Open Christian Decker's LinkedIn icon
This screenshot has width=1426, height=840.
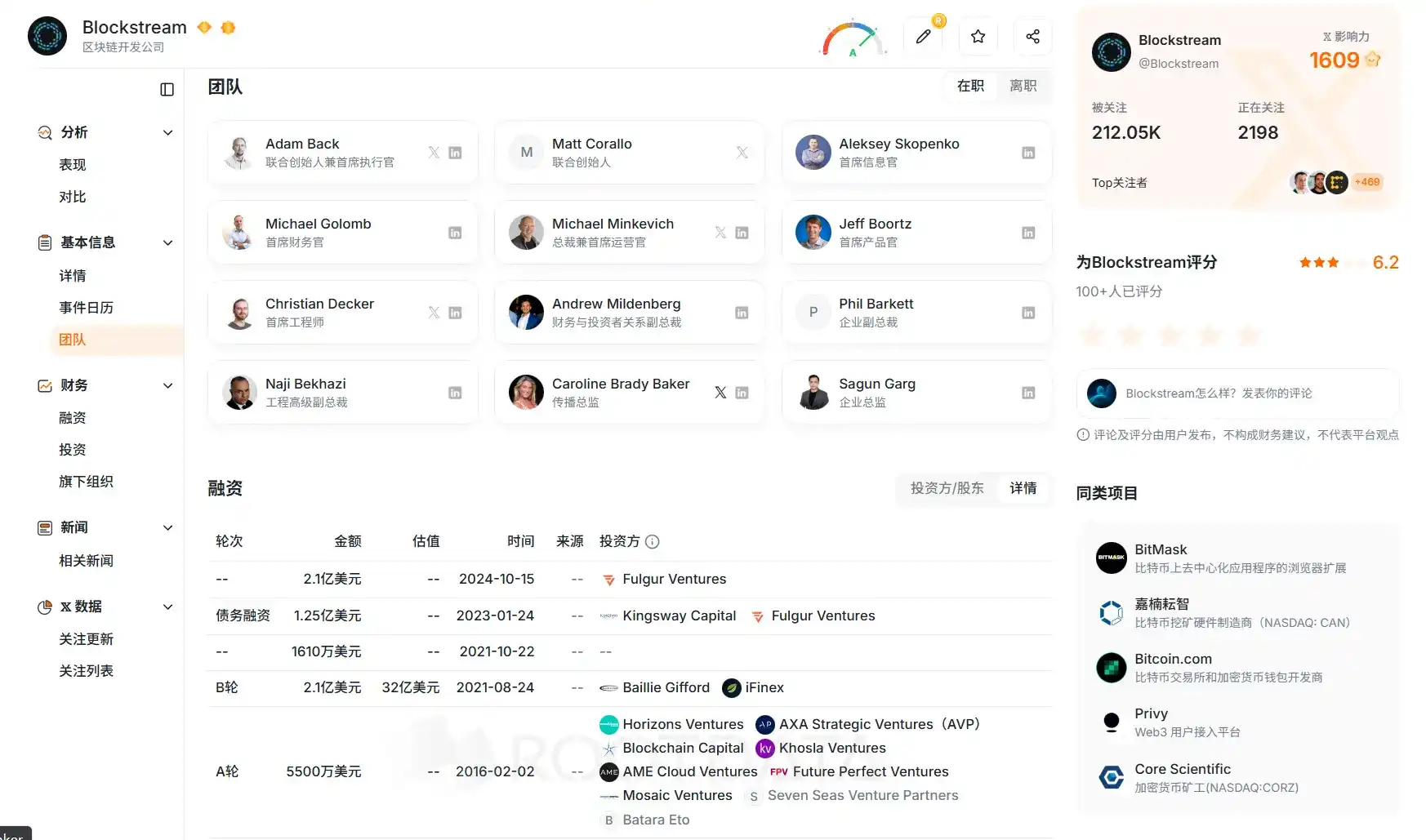click(456, 313)
